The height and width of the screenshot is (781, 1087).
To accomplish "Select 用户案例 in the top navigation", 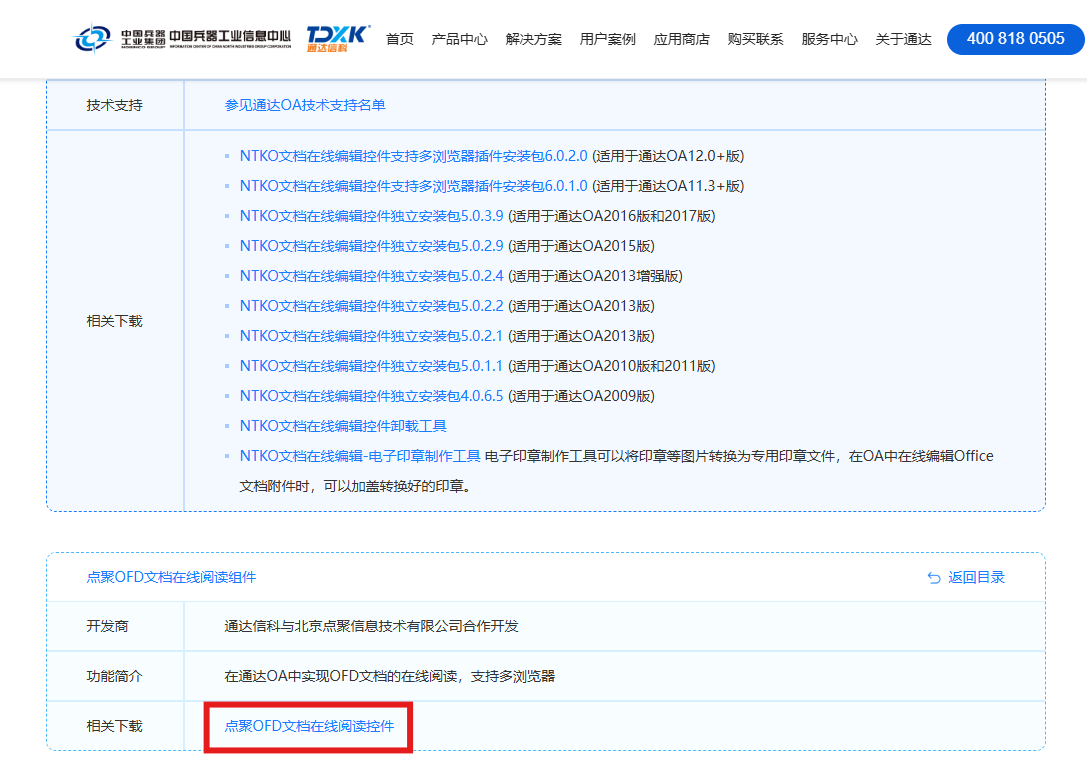I will pos(607,39).
